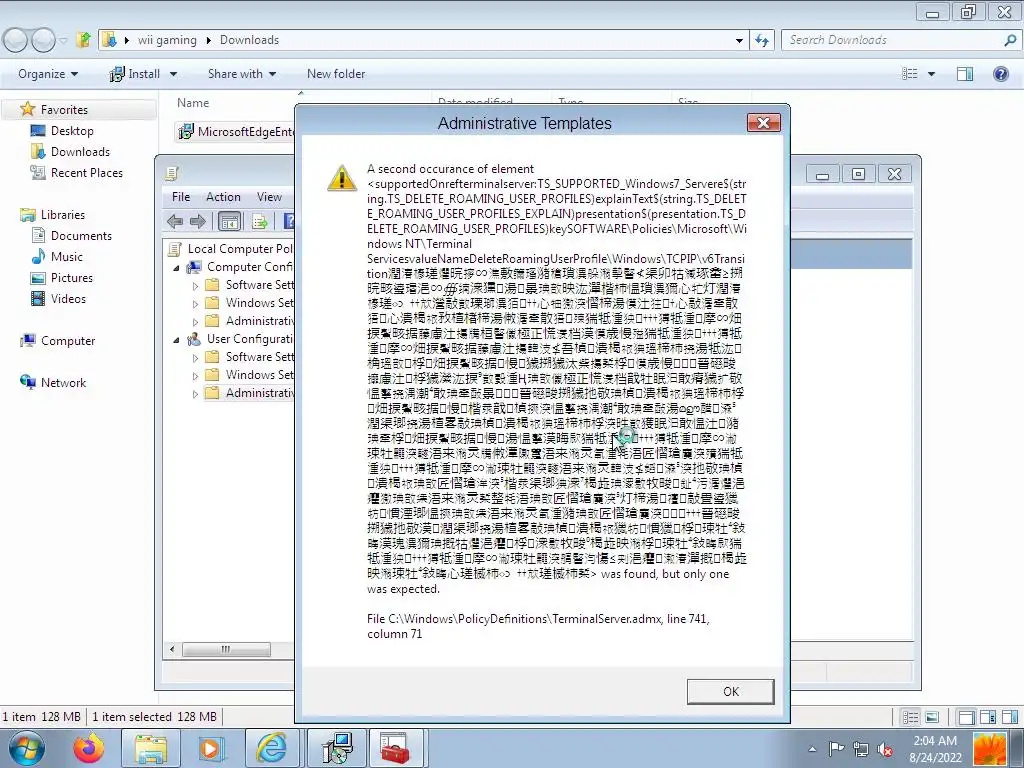
Task: Expand Windows Settings under User Configuration
Action: pyautogui.click(x=195, y=376)
